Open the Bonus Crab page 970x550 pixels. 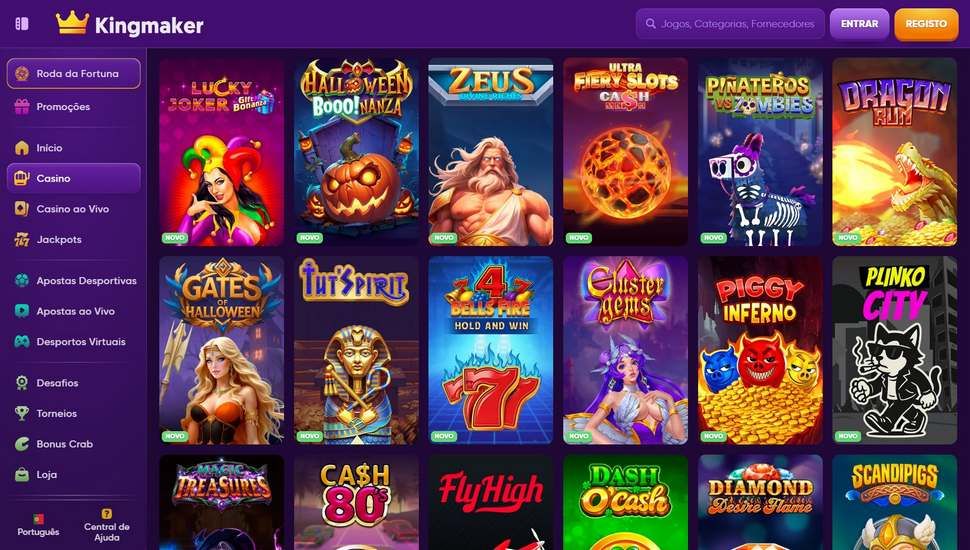[74, 444]
